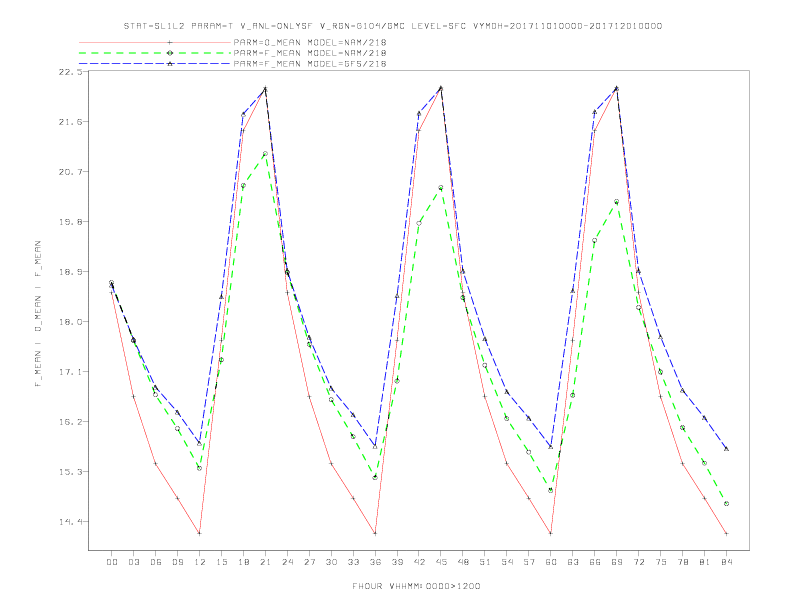Click x-axis tick label 21
Viewport: 792px width, 612px height.
[x=265, y=562]
